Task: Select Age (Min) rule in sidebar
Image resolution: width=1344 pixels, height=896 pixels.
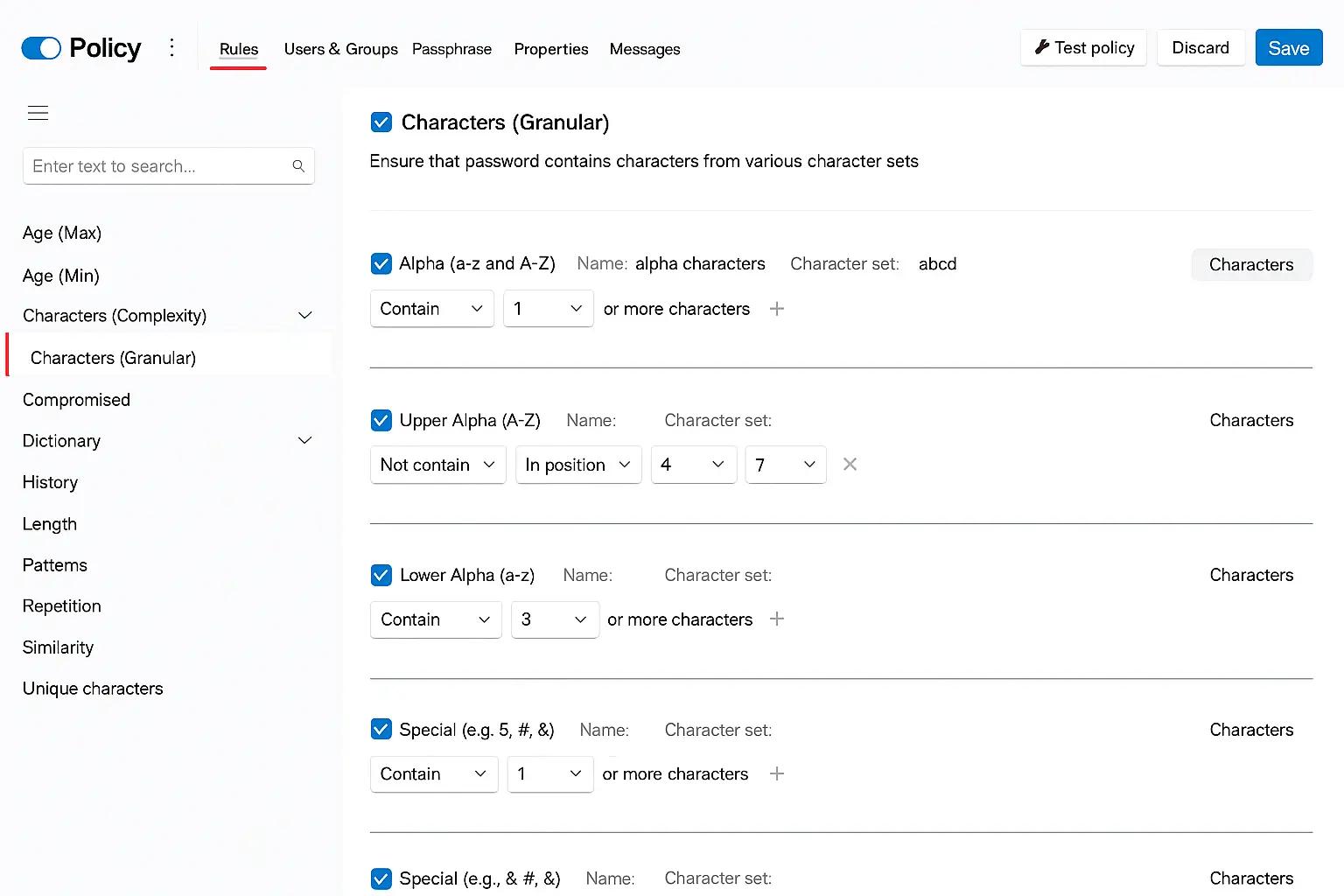Action: click(x=61, y=276)
